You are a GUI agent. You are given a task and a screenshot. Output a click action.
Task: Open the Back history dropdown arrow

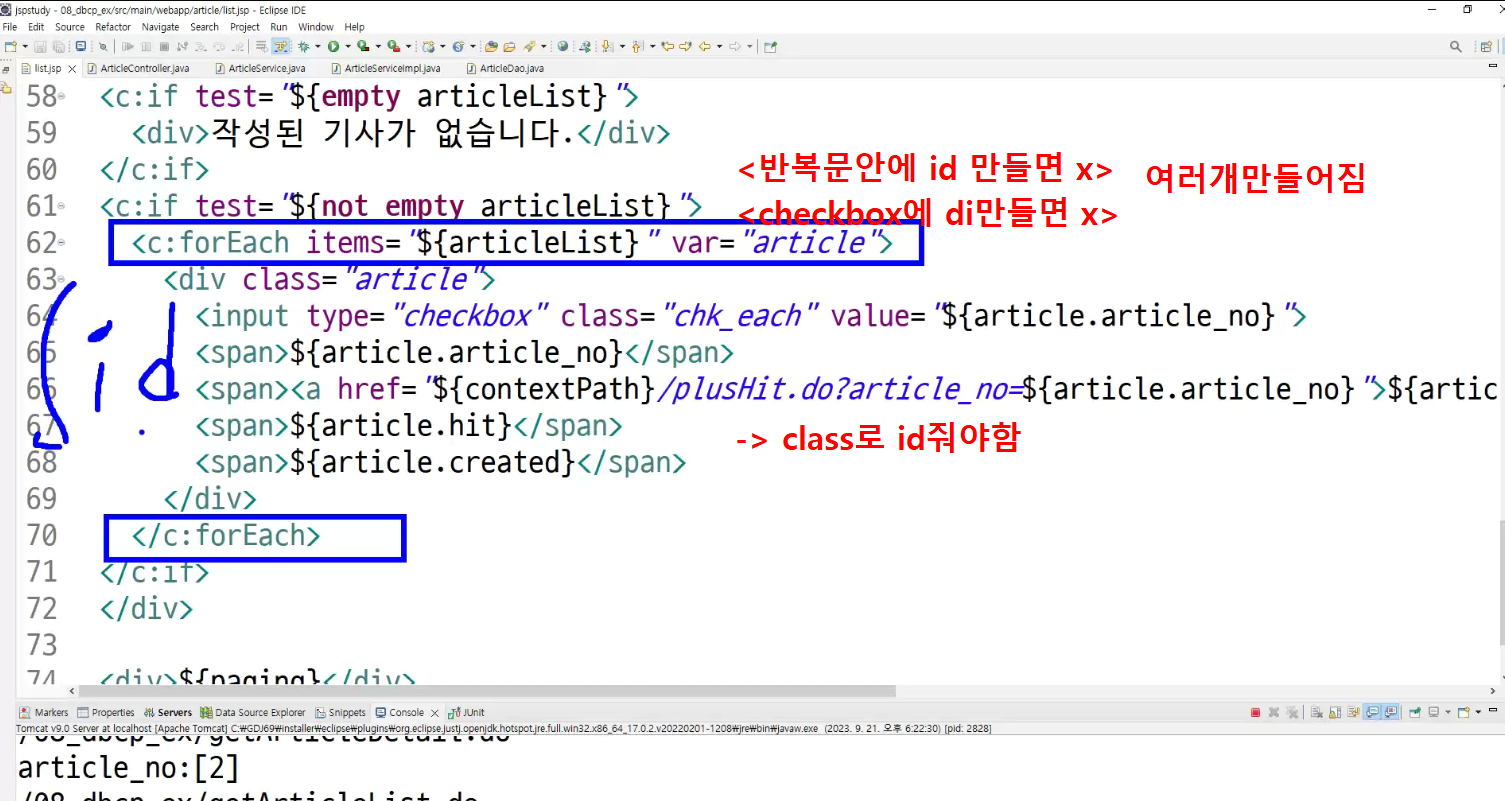(x=719, y=46)
